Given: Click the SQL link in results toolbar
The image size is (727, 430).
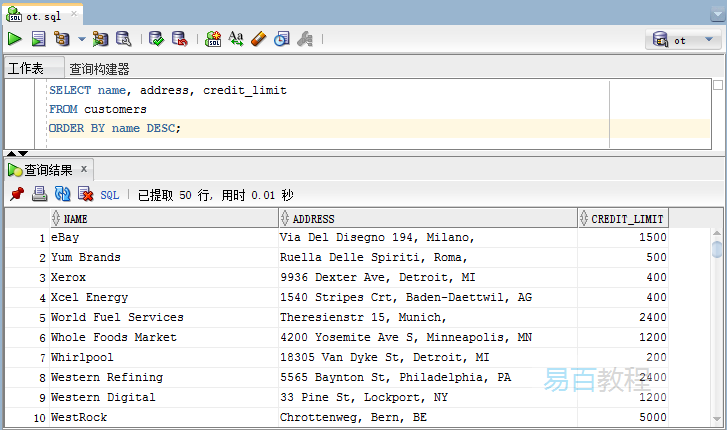Looking at the screenshot, I should tap(109, 195).
